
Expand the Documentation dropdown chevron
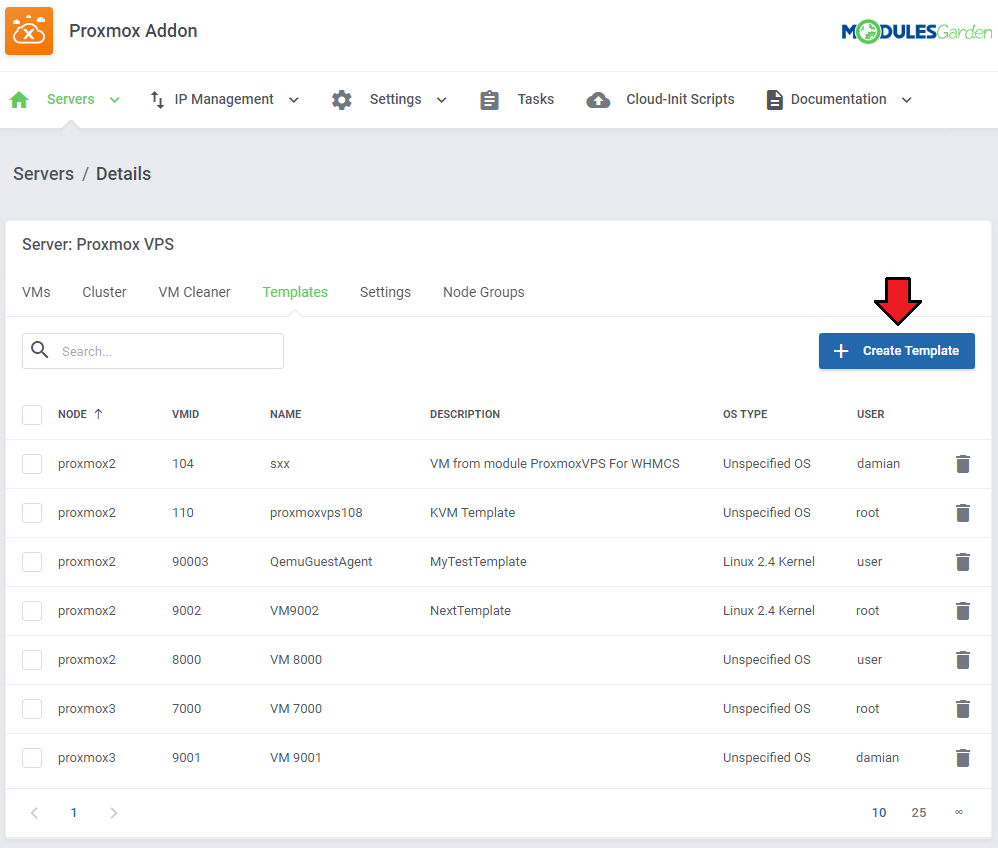click(907, 100)
